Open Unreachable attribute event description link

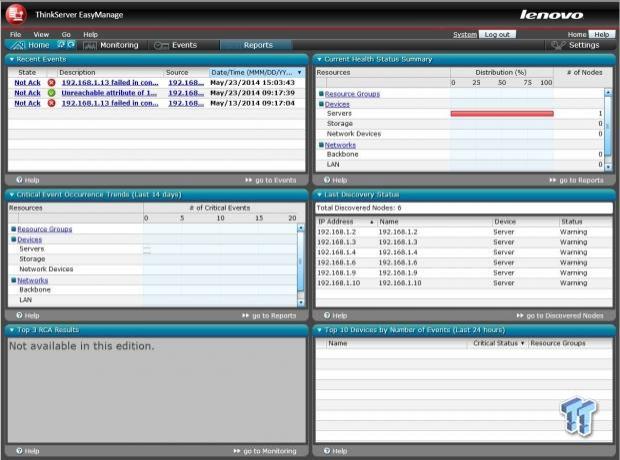tap(109, 93)
